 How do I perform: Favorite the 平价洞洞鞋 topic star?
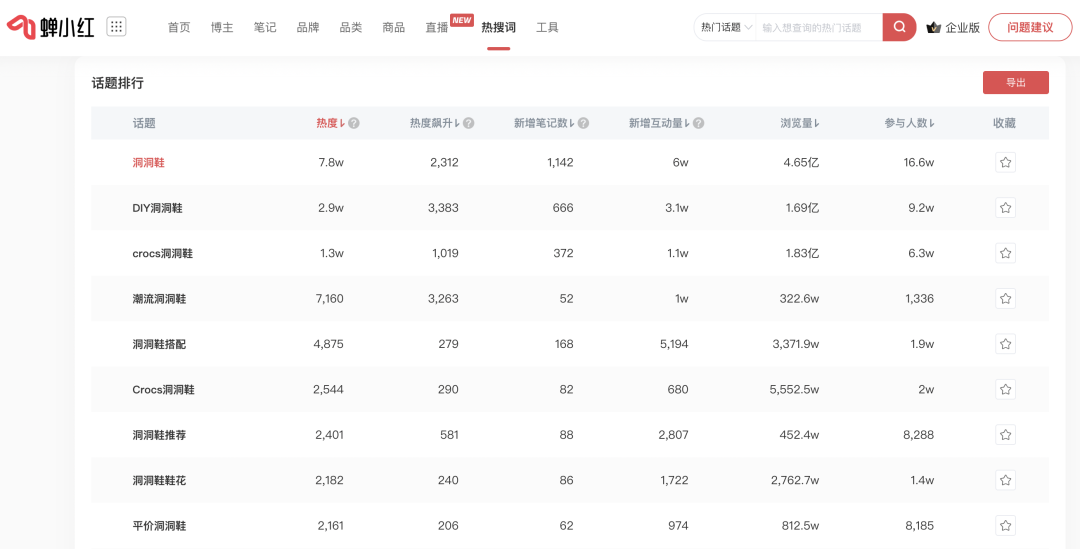point(1005,526)
